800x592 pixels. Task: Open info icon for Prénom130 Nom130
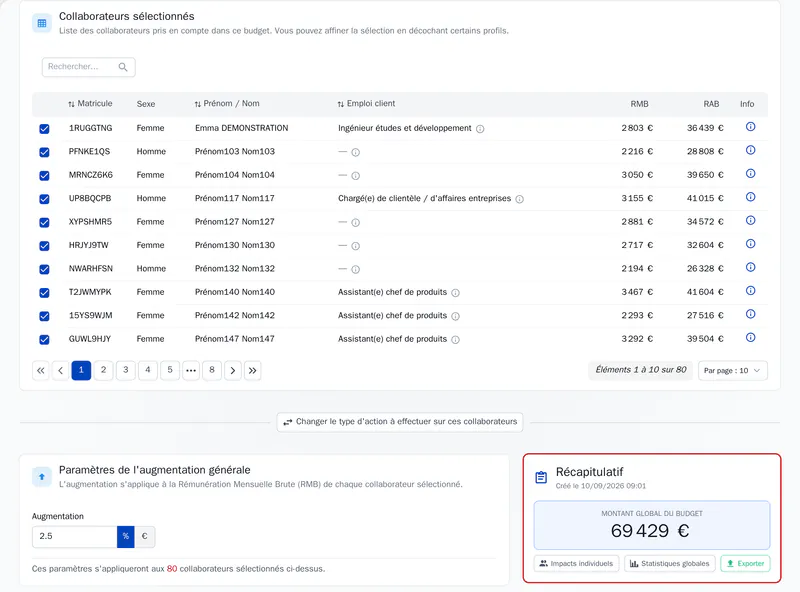coord(750,244)
